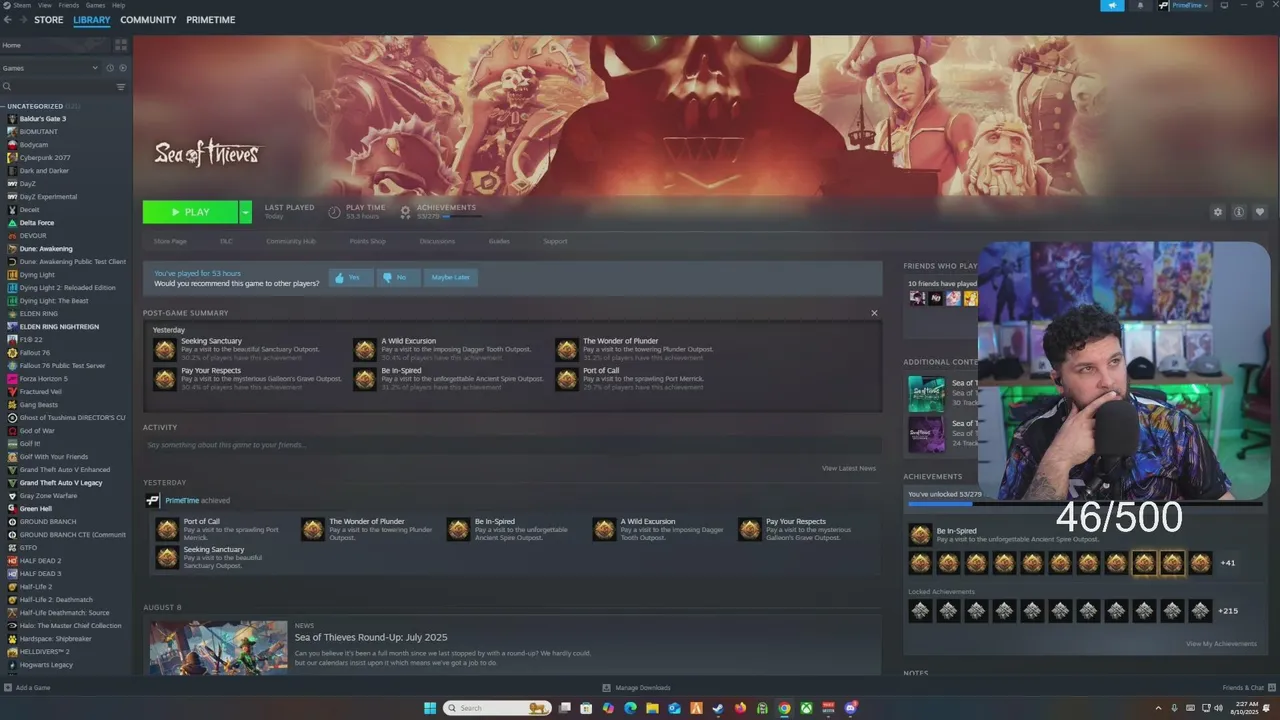Expand the +41 more unlocked achievements
1280x720 pixels.
coord(1228,563)
